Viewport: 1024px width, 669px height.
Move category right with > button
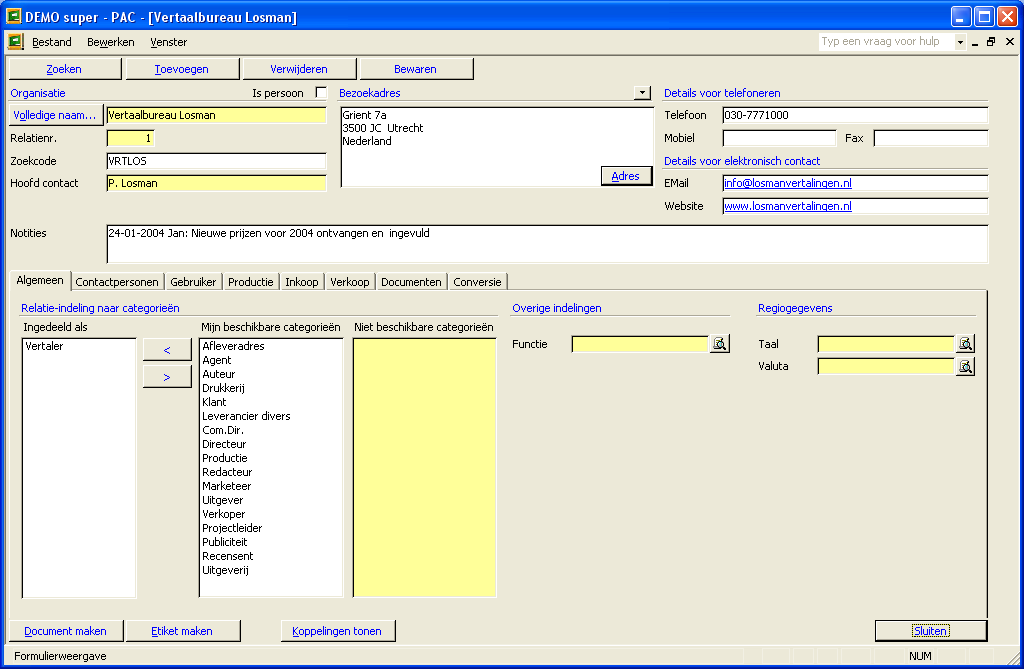pyautogui.click(x=167, y=377)
